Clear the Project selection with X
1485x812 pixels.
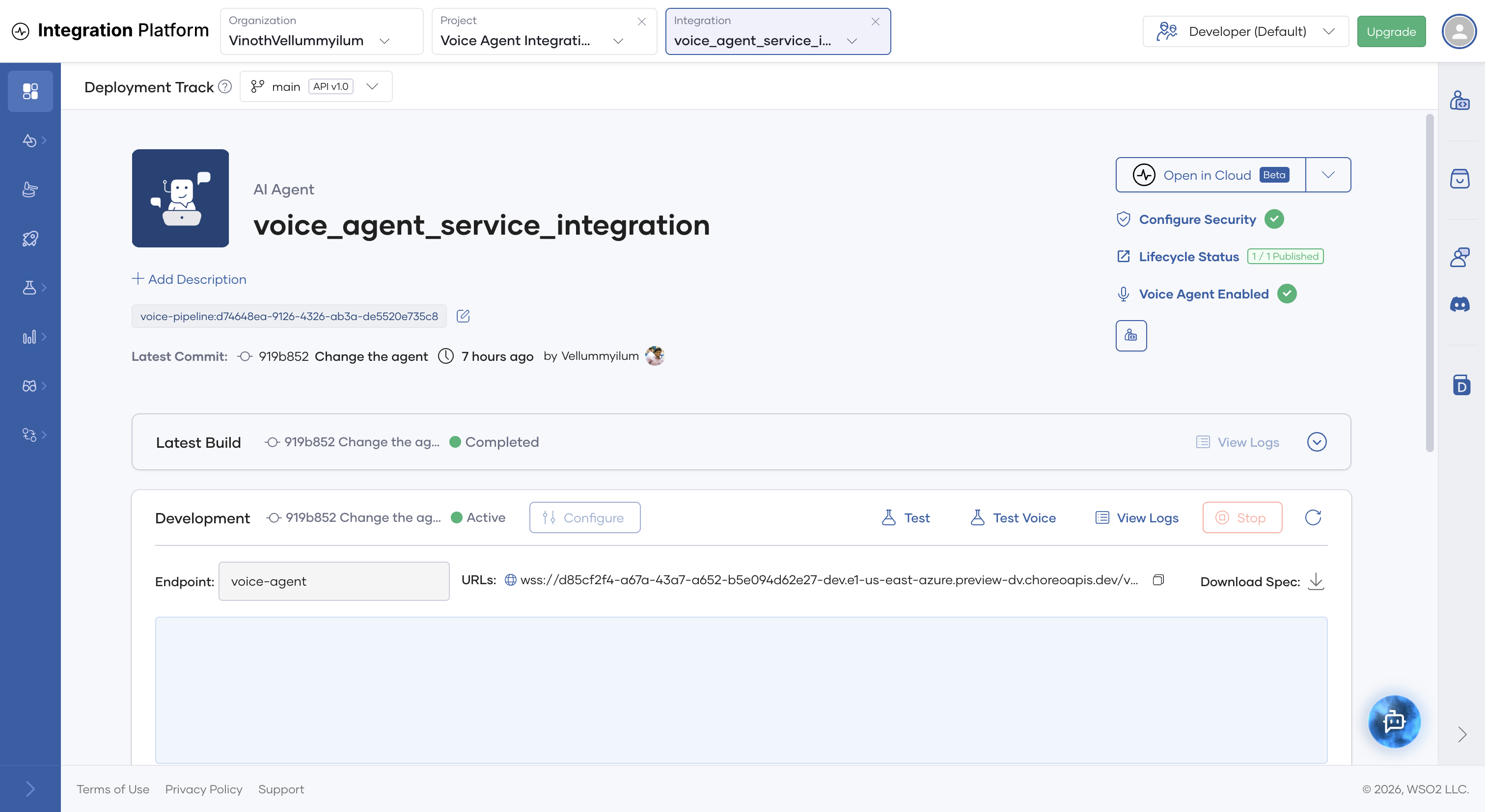pyautogui.click(x=641, y=21)
